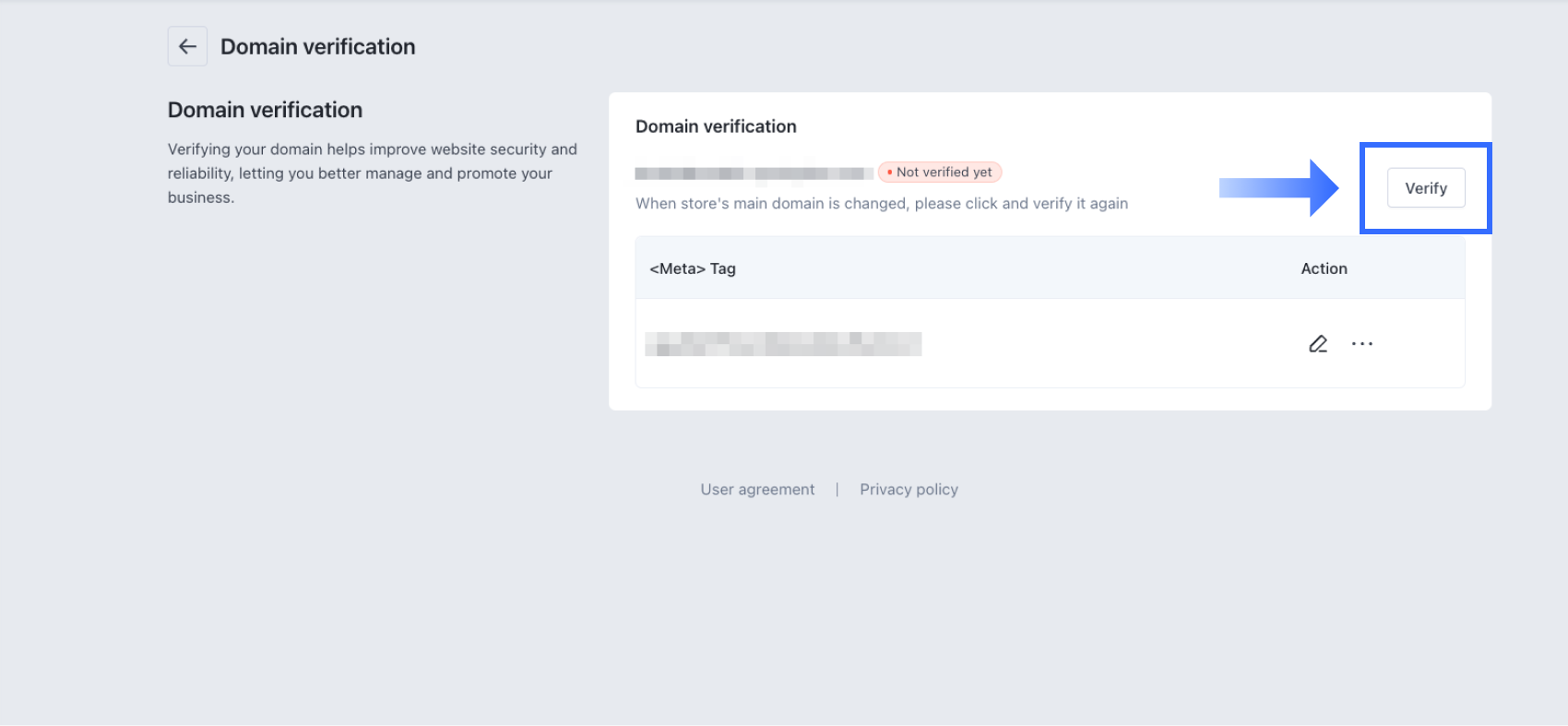Viewport: 1568px width, 726px height.
Task: Open the Privacy policy link
Action: pyautogui.click(x=909, y=489)
